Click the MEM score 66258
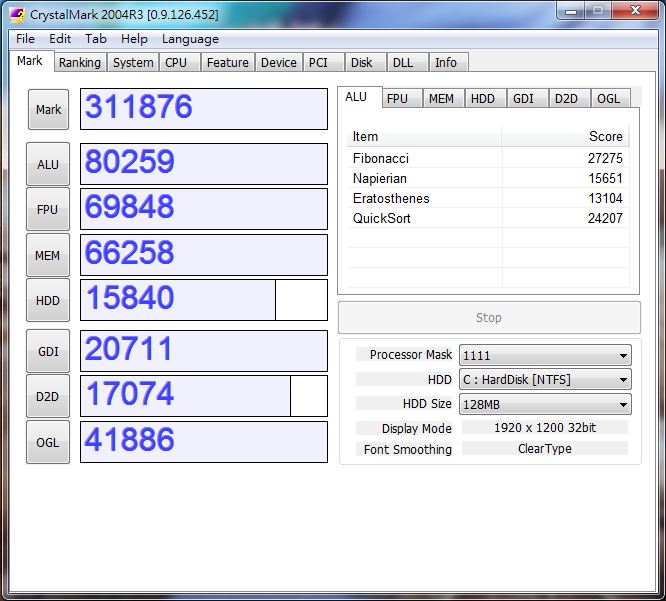Viewport: 666px width, 601px height. (x=204, y=255)
